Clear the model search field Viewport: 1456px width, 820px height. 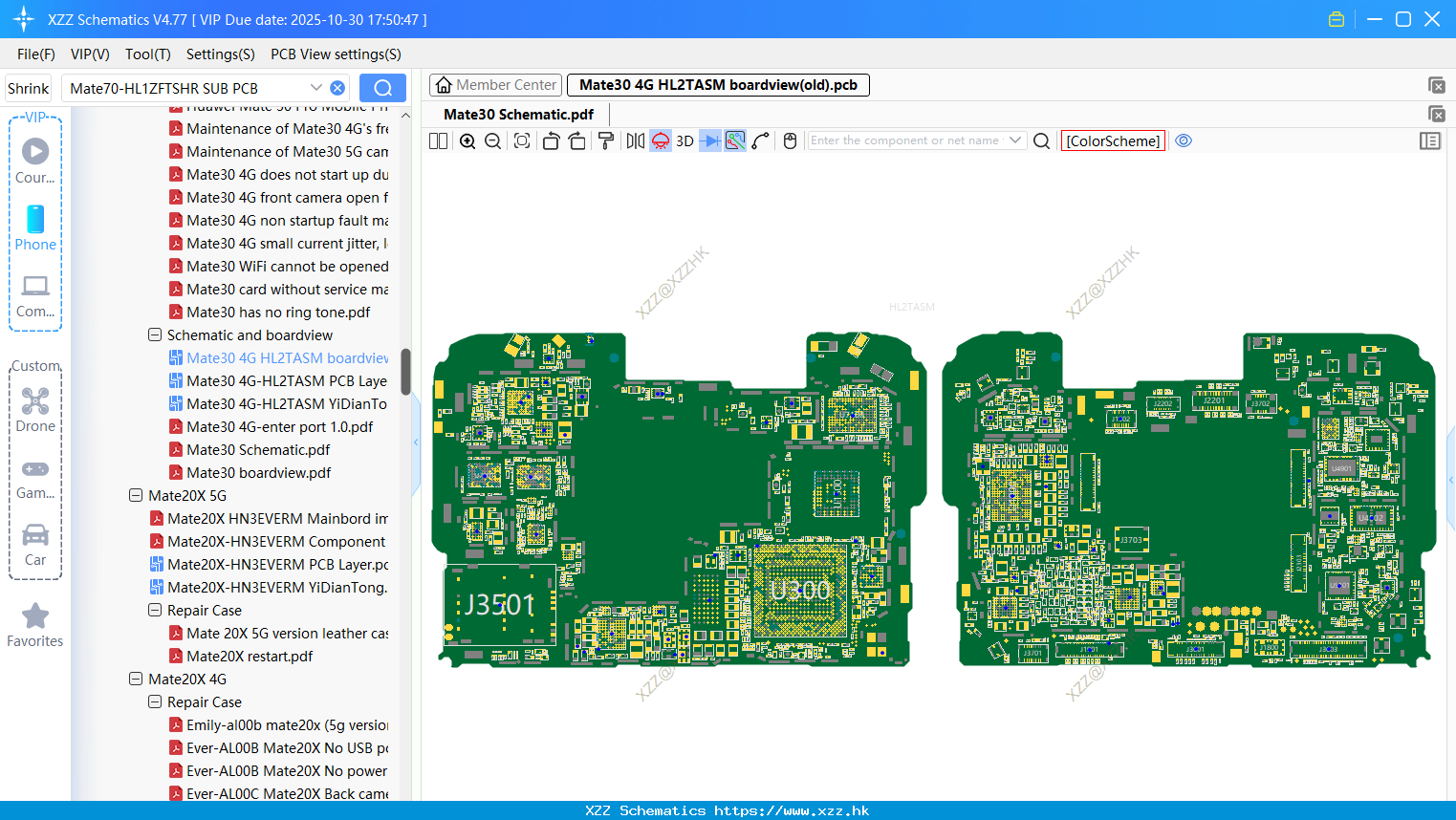click(x=337, y=88)
